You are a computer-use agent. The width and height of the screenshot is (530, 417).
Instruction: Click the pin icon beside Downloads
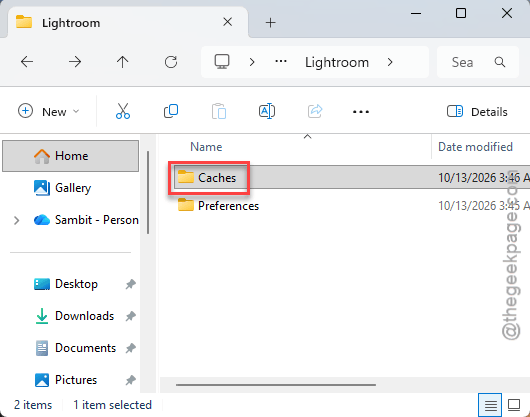130,316
